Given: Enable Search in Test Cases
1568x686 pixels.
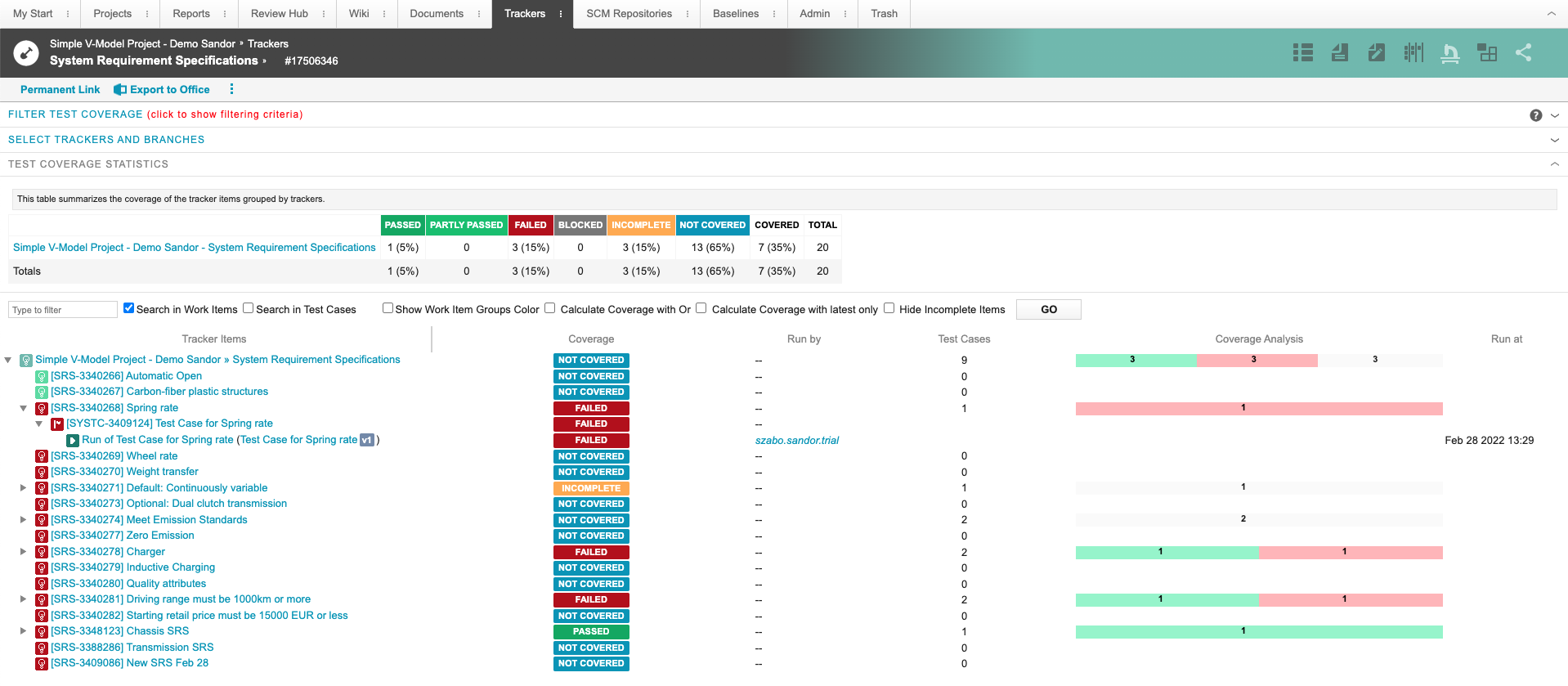Looking at the screenshot, I should (249, 308).
